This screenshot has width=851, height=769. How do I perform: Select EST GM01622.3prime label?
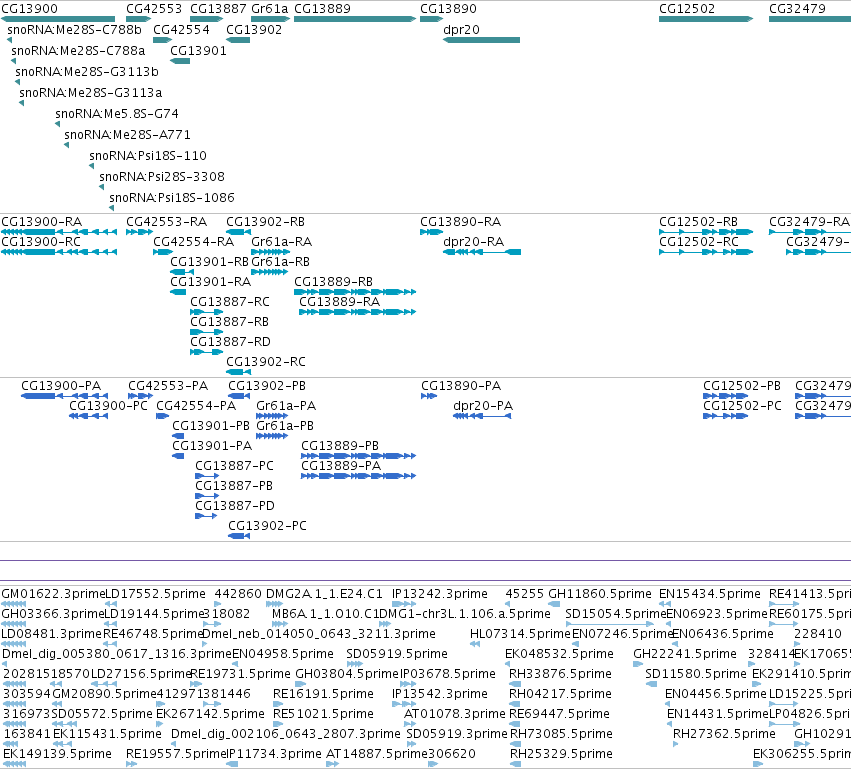[53, 594]
